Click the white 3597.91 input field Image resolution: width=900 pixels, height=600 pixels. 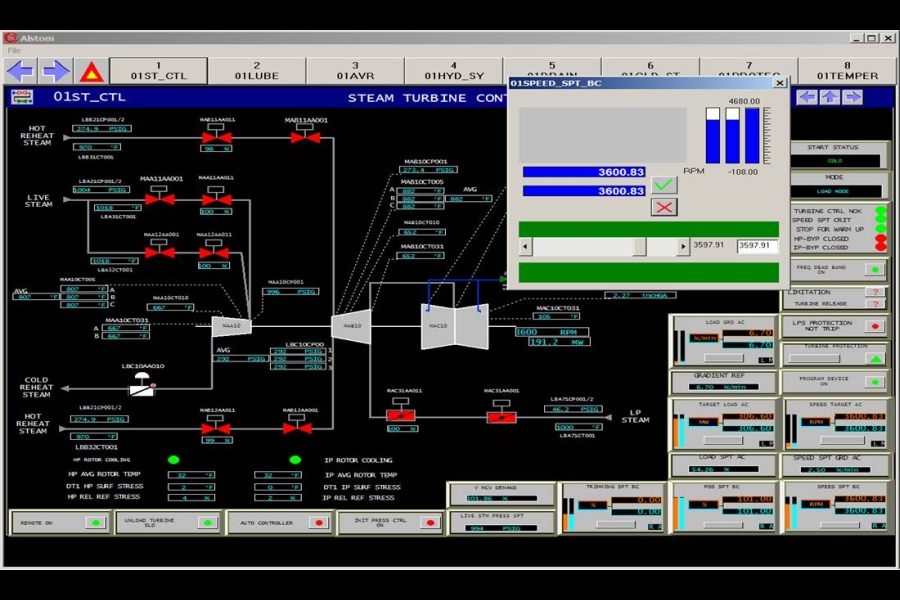tap(757, 245)
